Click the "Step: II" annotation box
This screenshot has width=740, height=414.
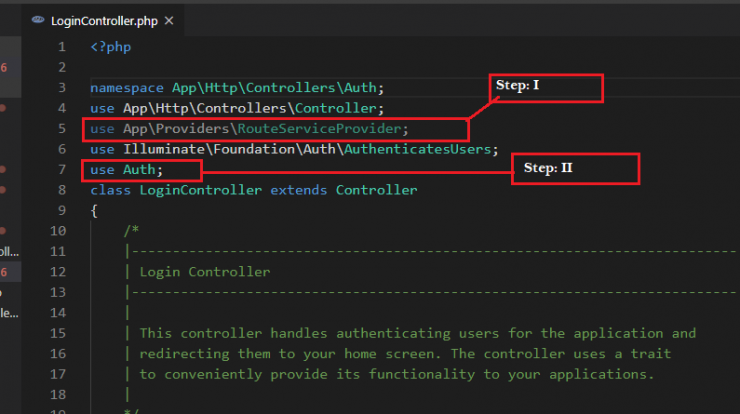(575, 168)
